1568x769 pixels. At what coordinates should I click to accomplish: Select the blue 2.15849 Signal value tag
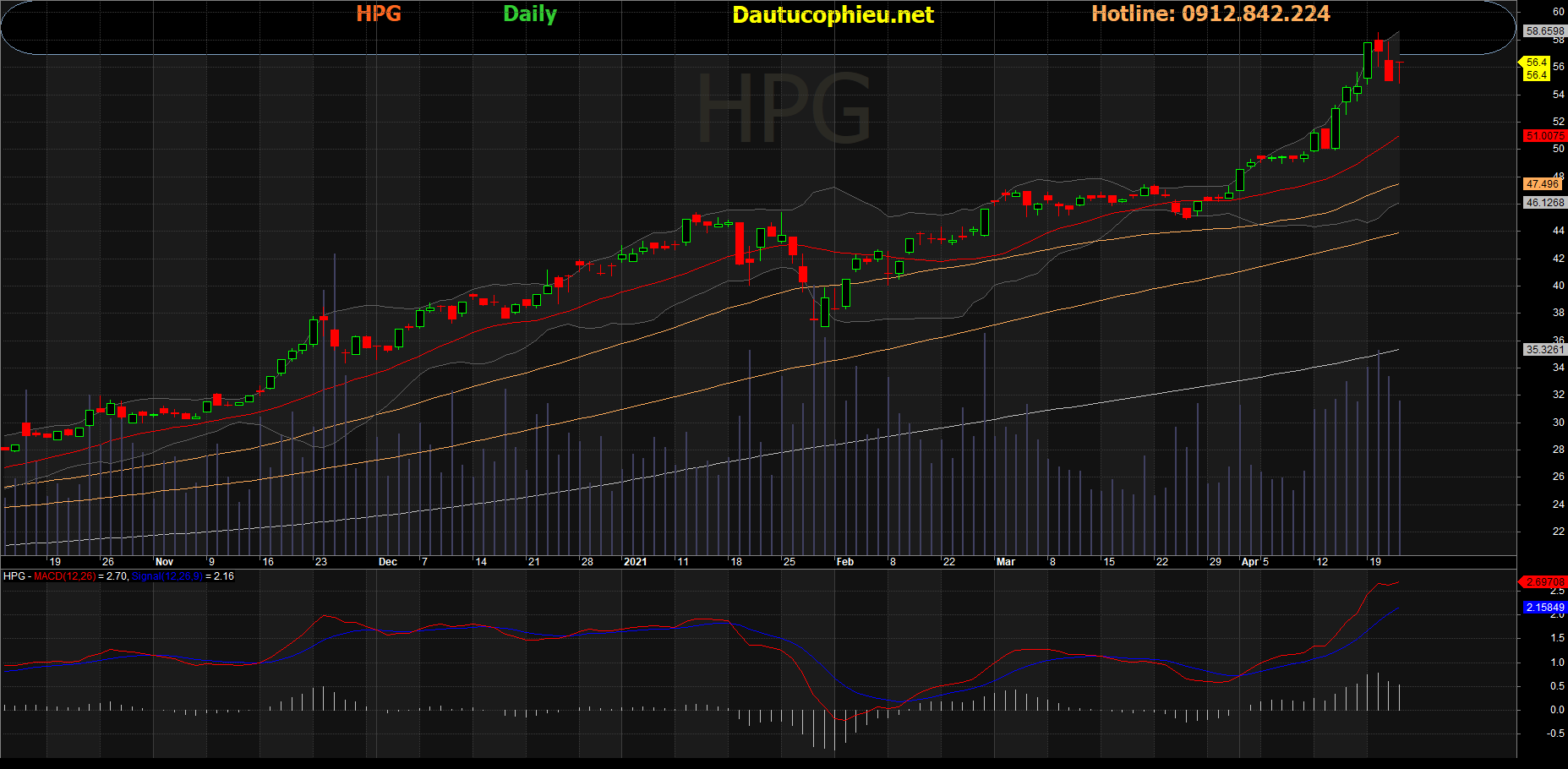[x=1544, y=608]
